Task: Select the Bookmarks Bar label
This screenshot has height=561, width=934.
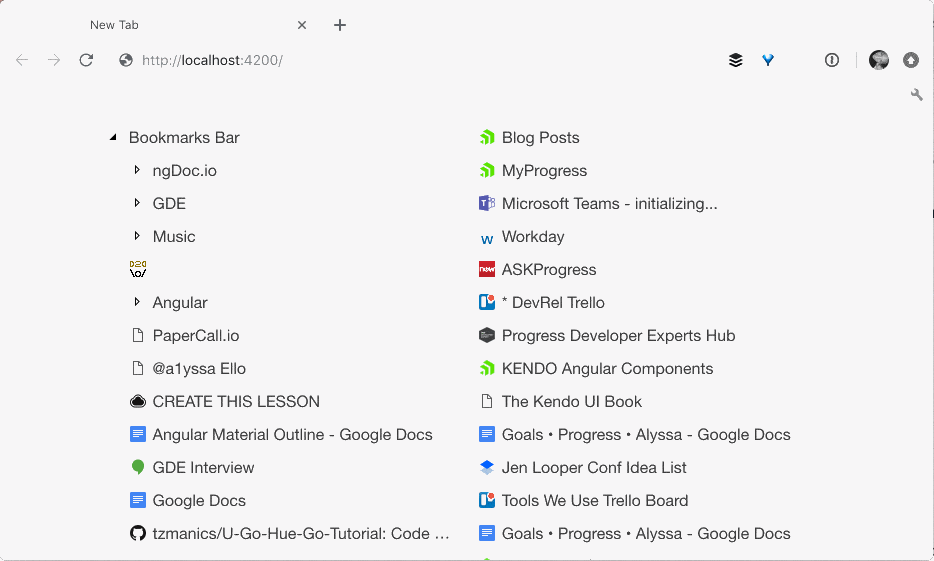Action: coord(184,138)
